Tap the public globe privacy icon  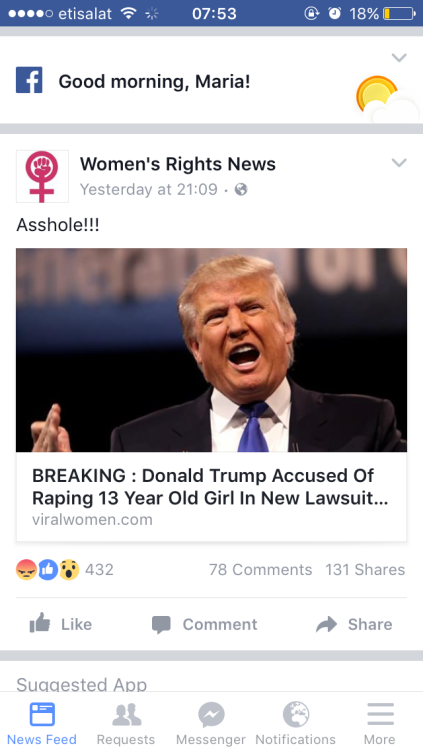[241, 190]
